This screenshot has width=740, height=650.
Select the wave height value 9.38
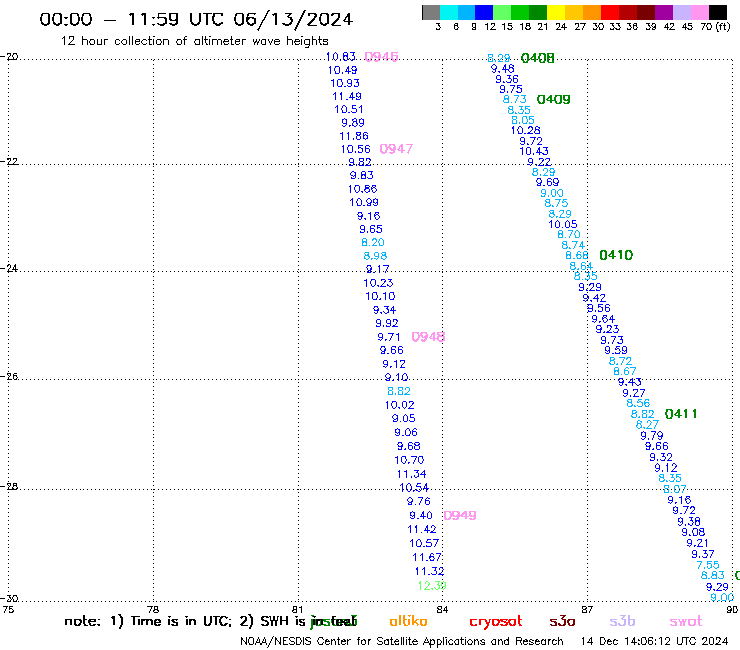[x=689, y=522]
